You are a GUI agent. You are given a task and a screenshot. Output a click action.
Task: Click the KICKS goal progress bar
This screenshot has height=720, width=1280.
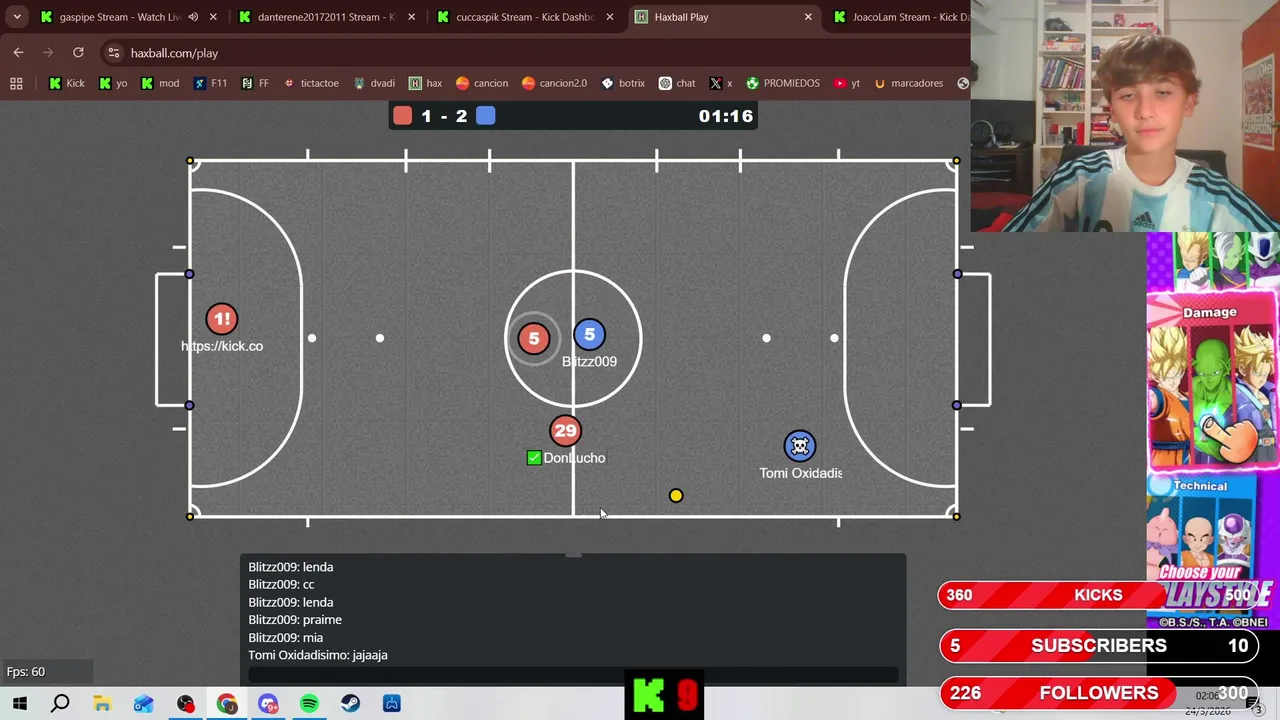coord(1098,595)
